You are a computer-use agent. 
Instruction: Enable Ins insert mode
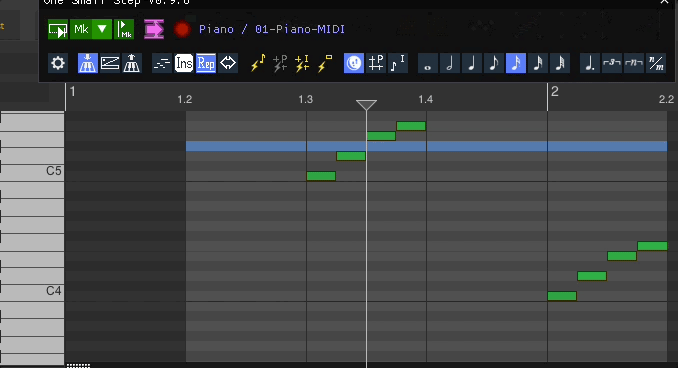184,63
